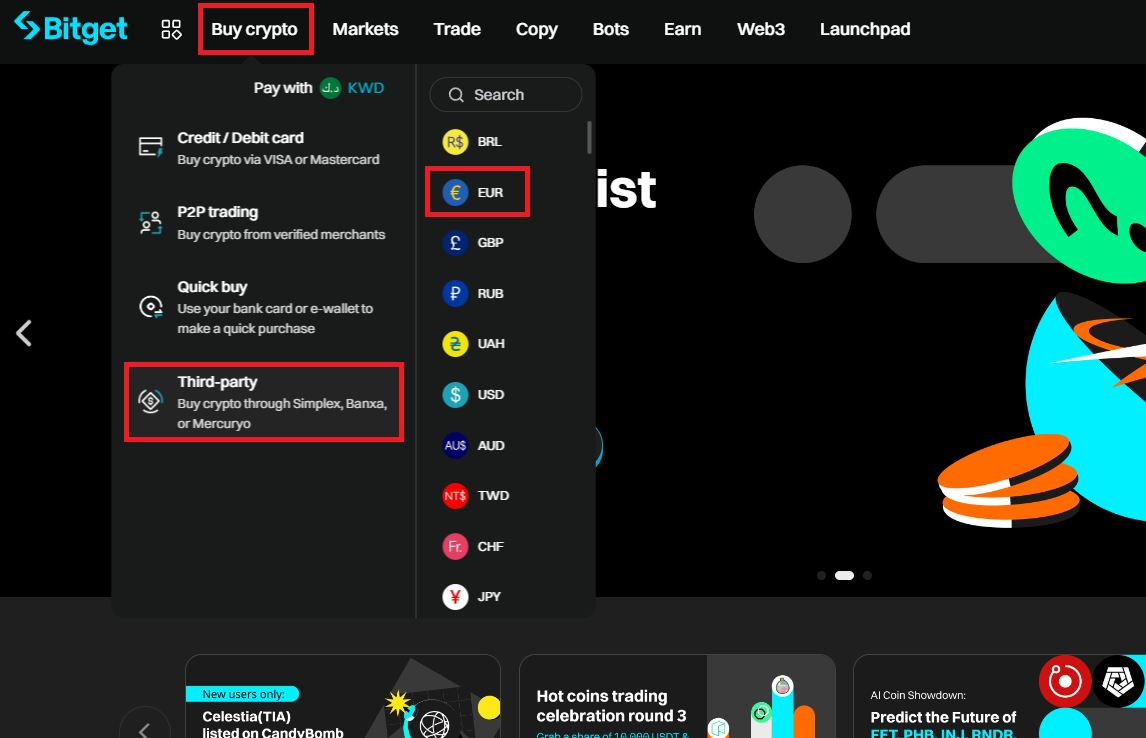Select GBP currency label
The width and height of the screenshot is (1146, 738).
(490, 243)
